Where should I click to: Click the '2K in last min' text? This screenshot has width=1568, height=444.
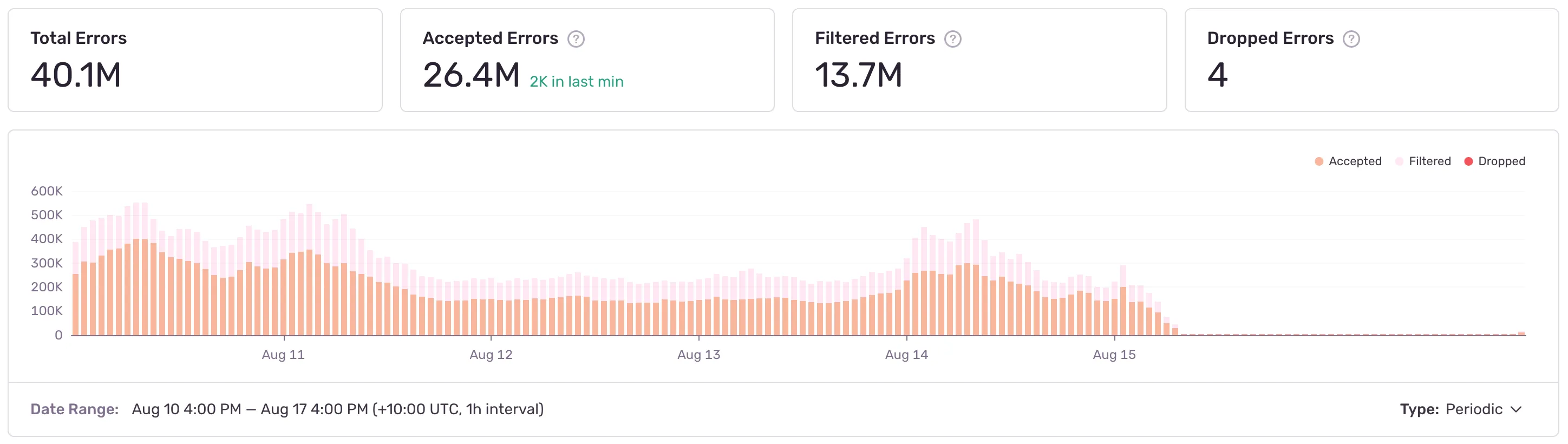(x=577, y=82)
